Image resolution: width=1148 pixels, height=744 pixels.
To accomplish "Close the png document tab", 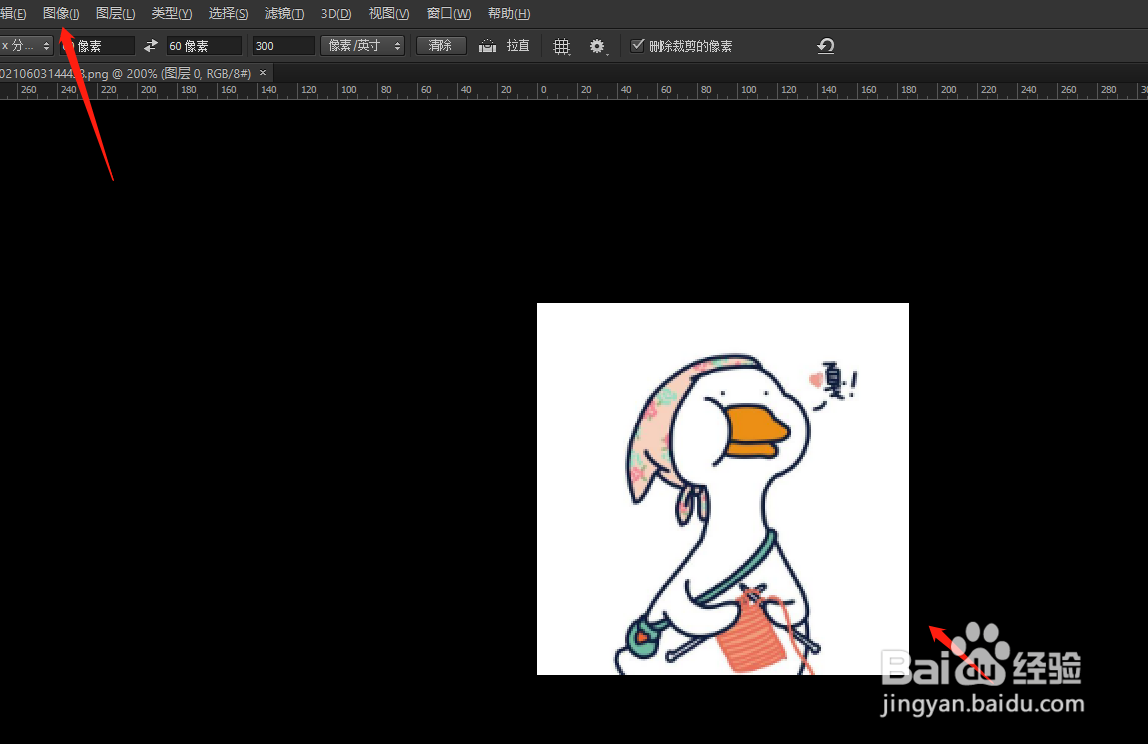I will 263,72.
